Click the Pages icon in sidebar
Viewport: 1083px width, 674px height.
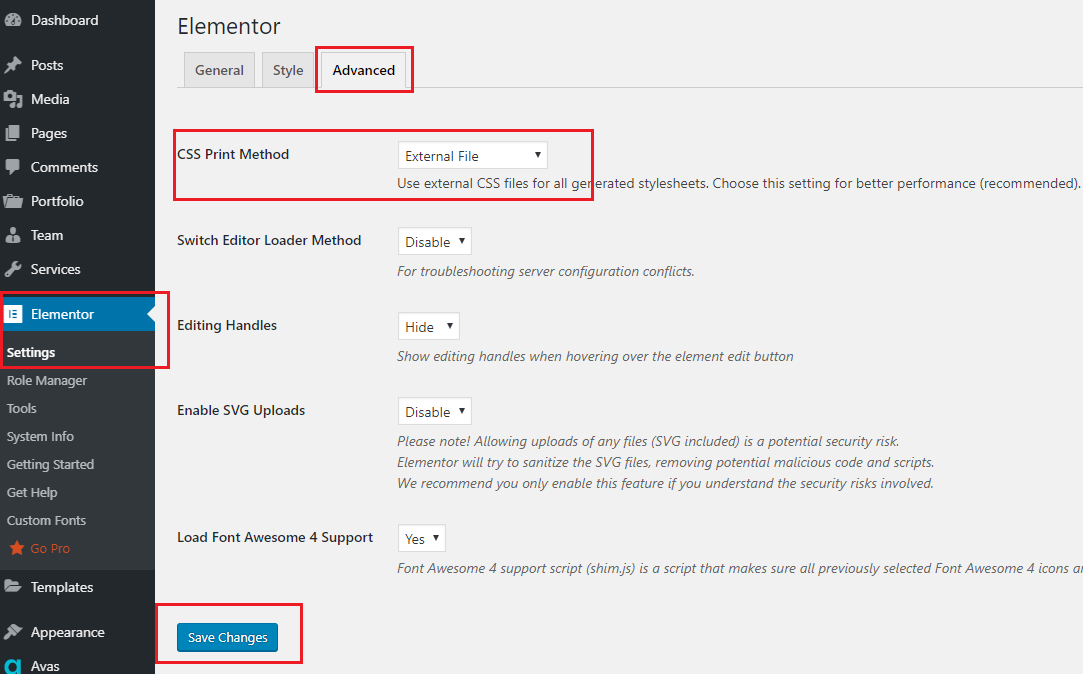click(12, 133)
